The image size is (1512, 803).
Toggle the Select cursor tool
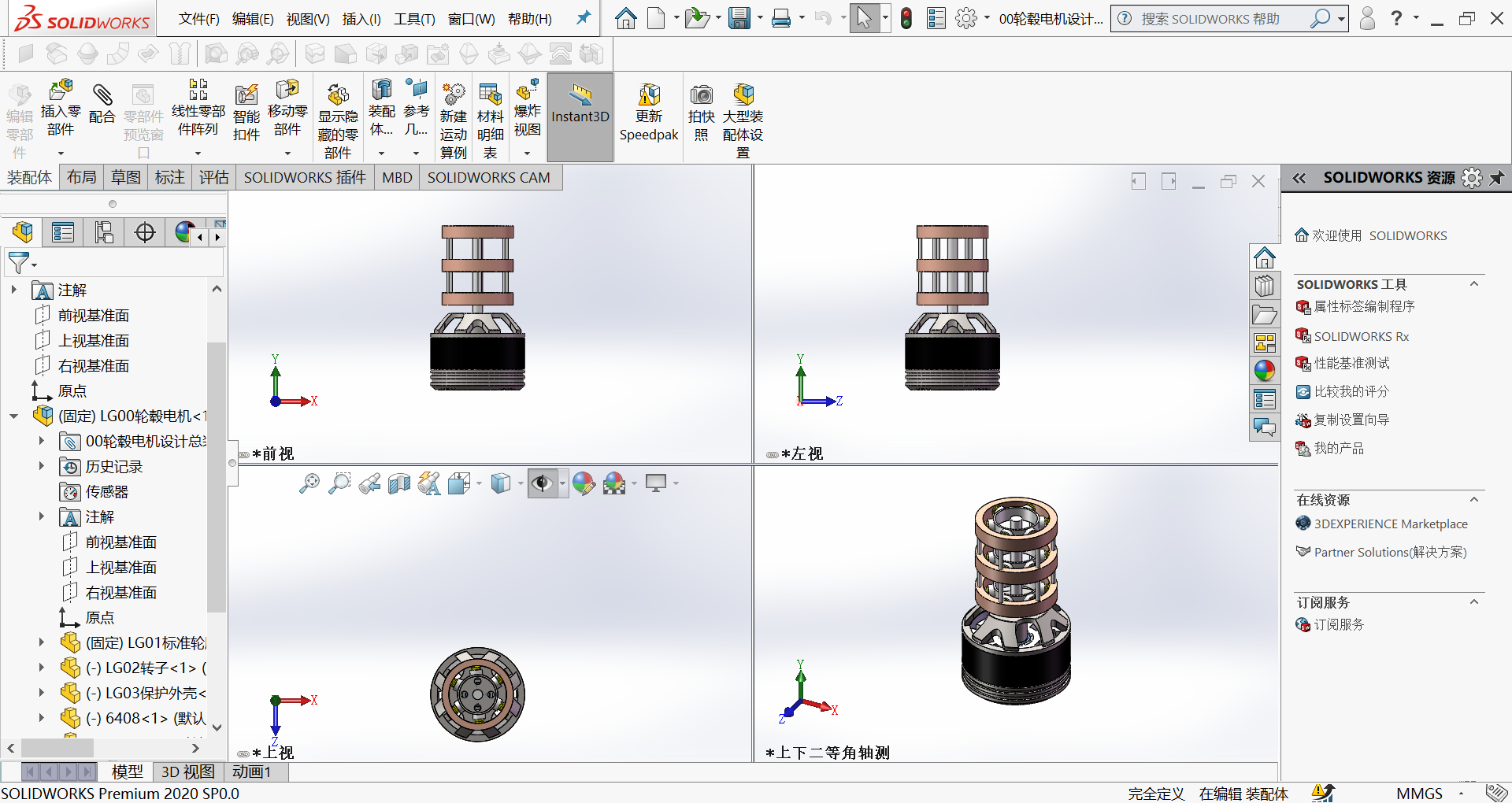pyautogui.click(x=864, y=18)
